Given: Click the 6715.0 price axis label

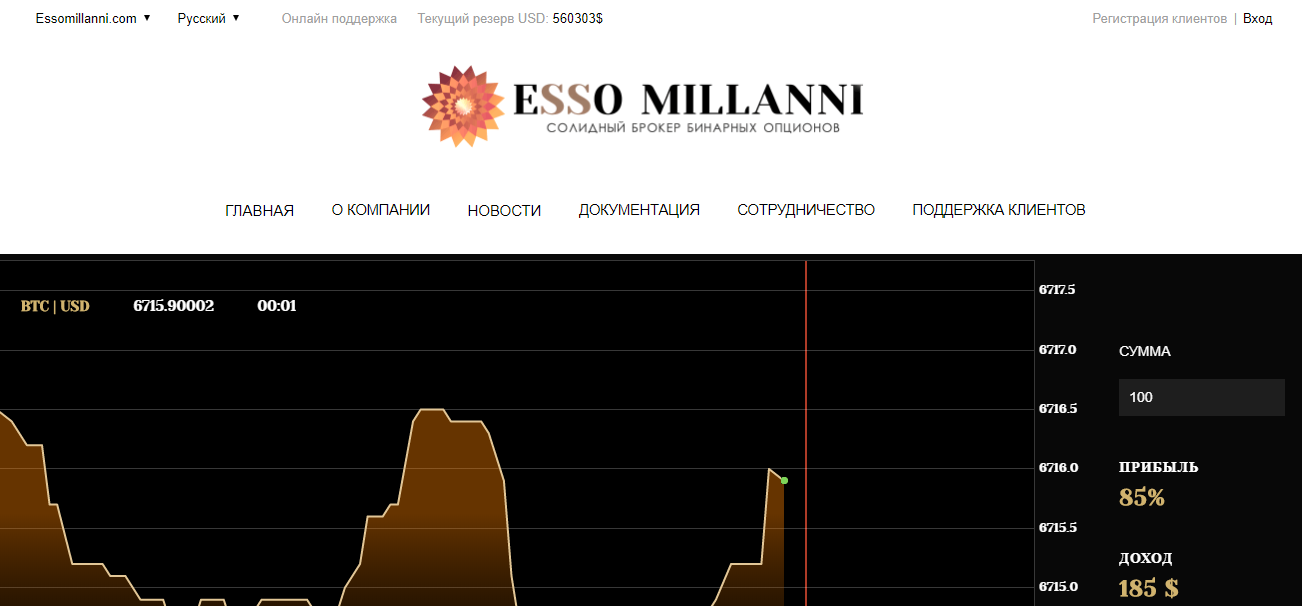Looking at the screenshot, I should 1058,587.
